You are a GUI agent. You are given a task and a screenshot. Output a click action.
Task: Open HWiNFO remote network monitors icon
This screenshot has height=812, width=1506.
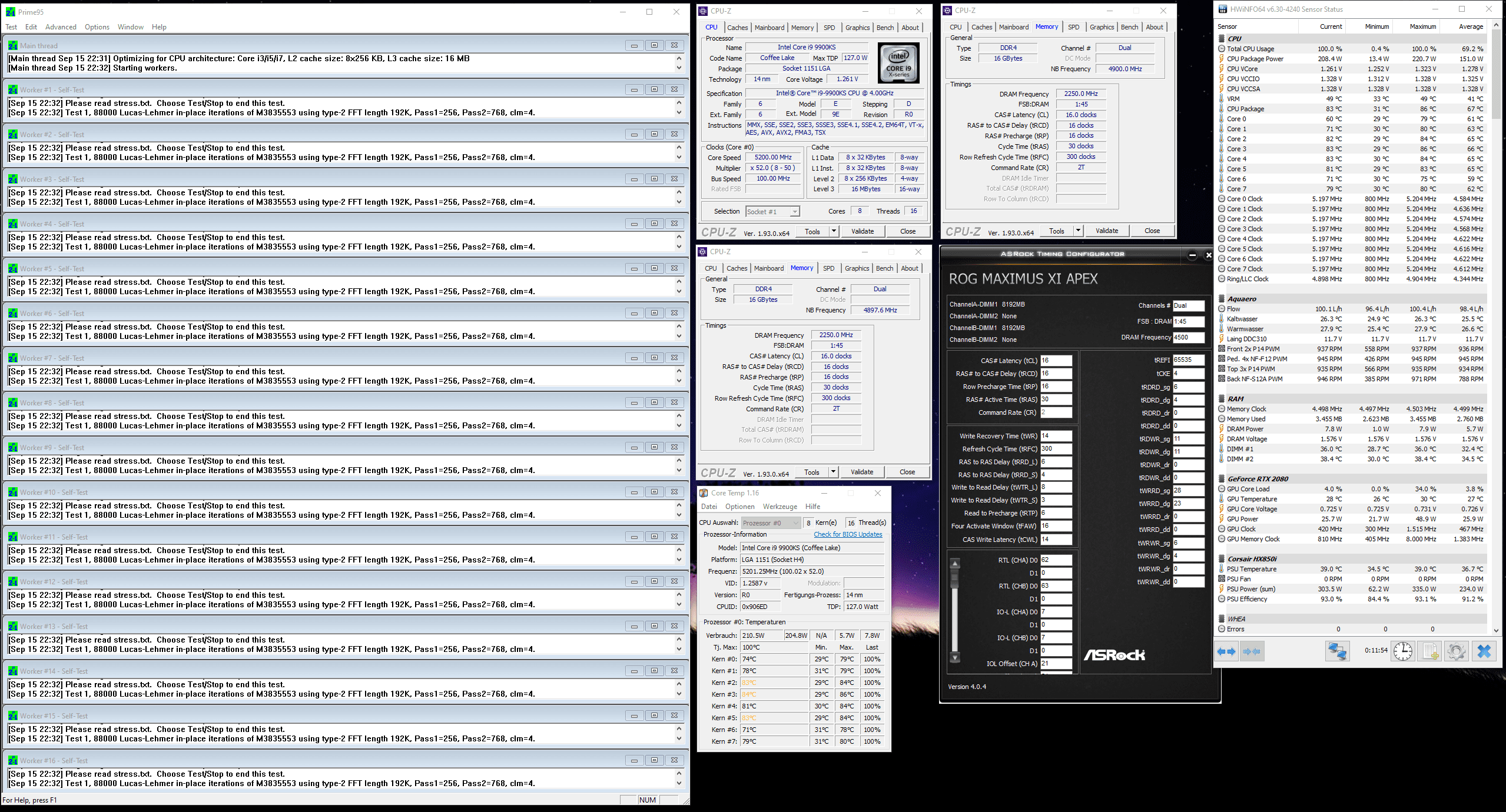click(1337, 651)
